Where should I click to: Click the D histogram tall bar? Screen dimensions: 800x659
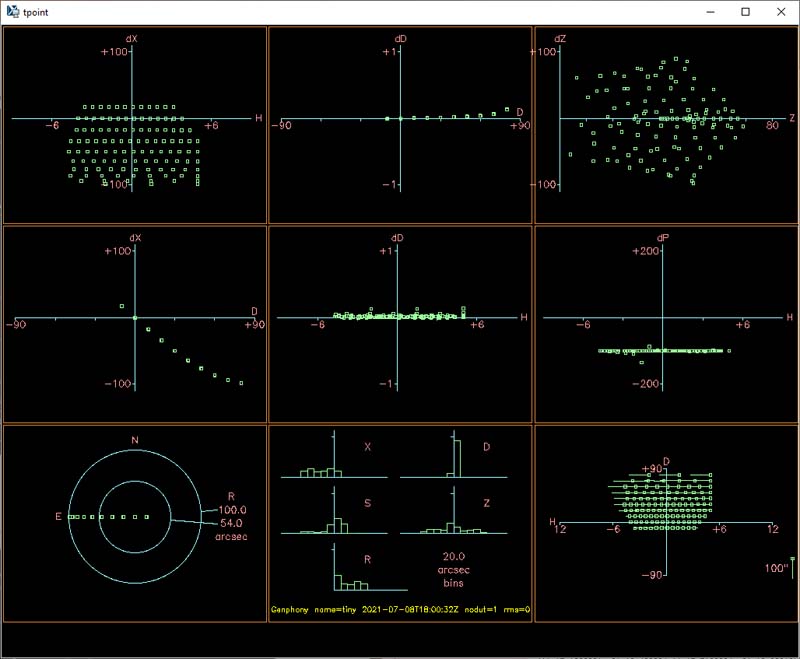(x=457, y=458)
